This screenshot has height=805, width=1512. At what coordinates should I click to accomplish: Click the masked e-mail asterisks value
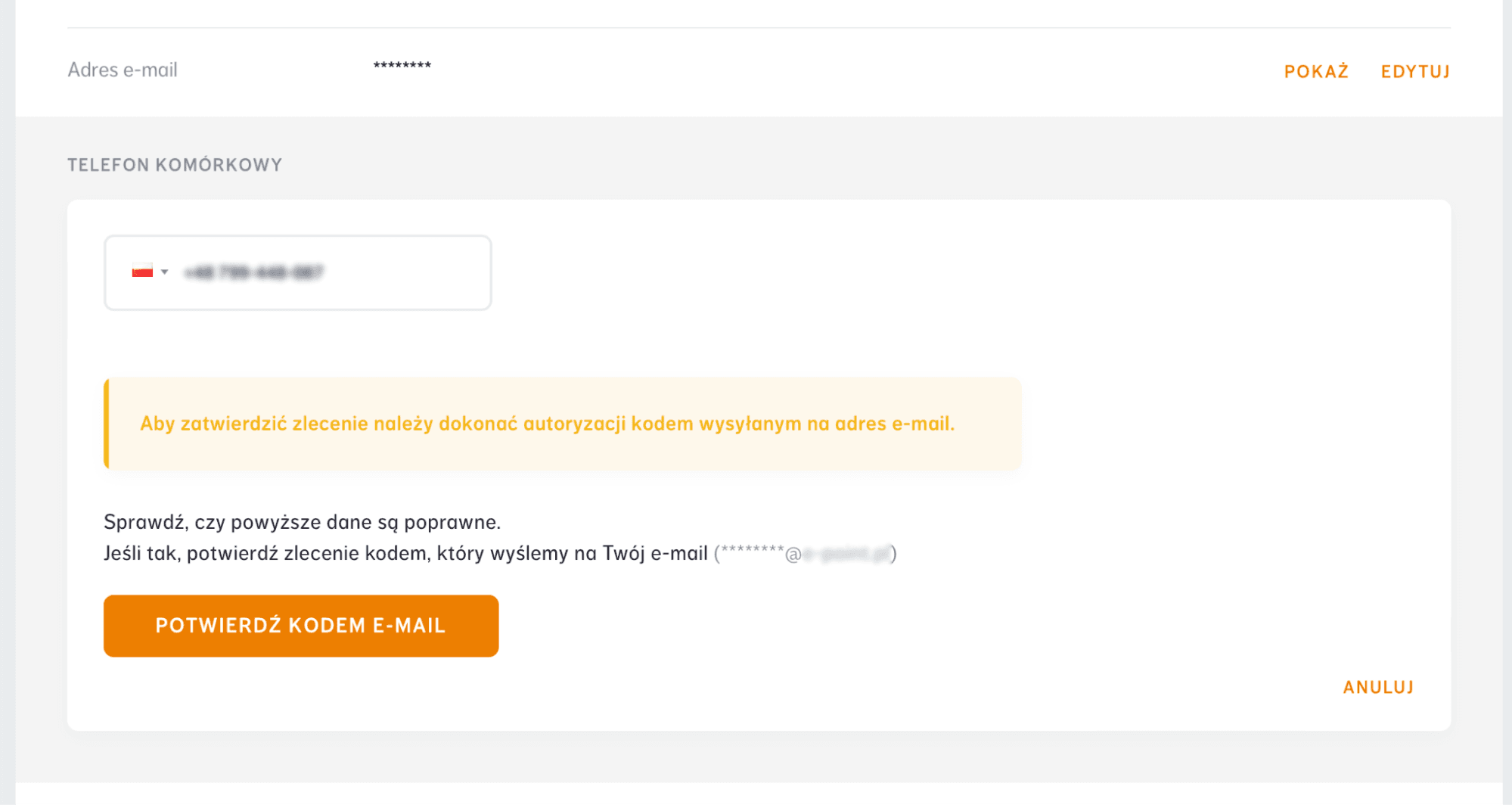(402, 66)
